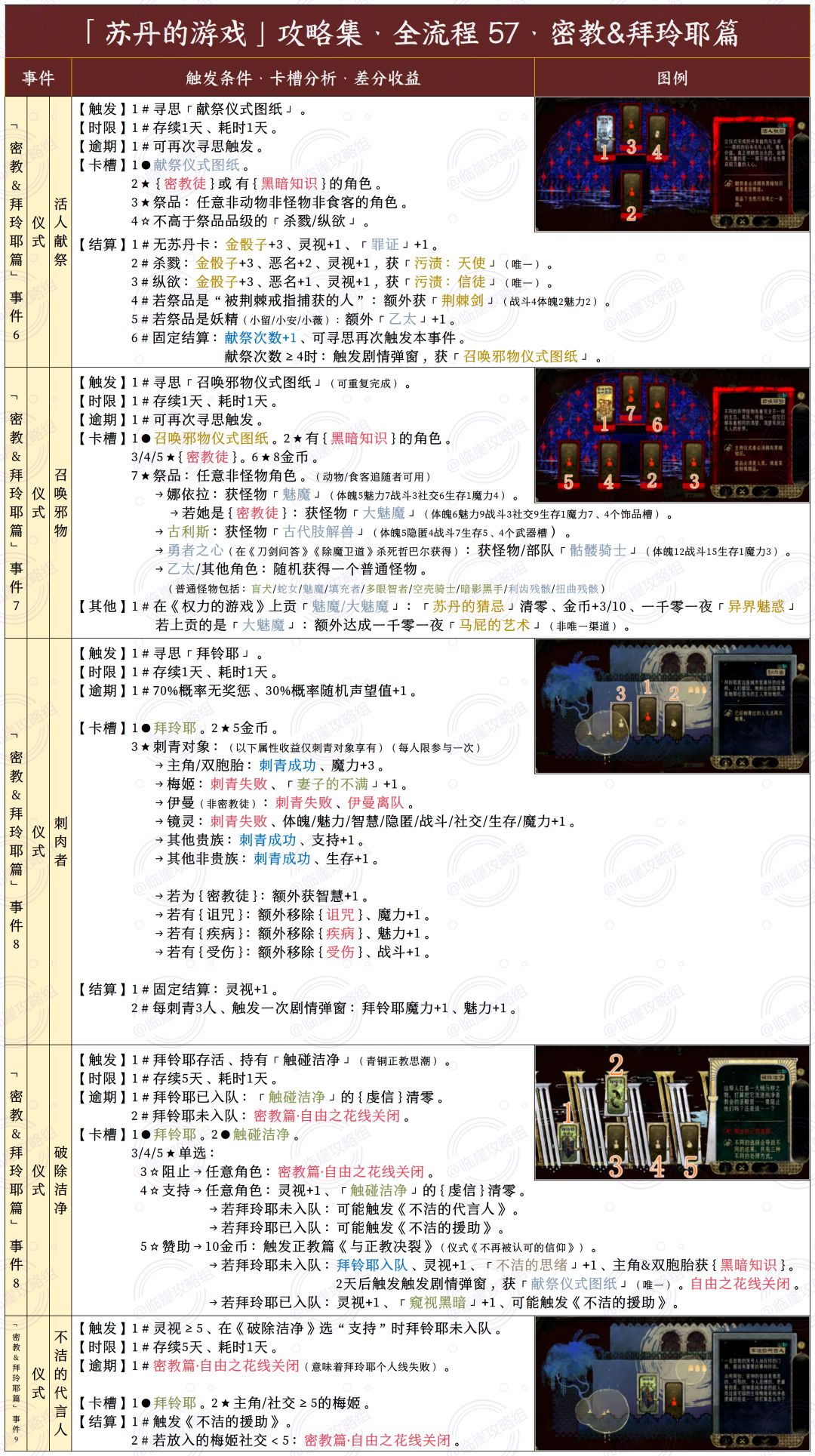Viewport: 815px width, 1456px height.
Task: Click slot numbered 5 in 破除洁净 screenshot
Action: [690, 1142]
